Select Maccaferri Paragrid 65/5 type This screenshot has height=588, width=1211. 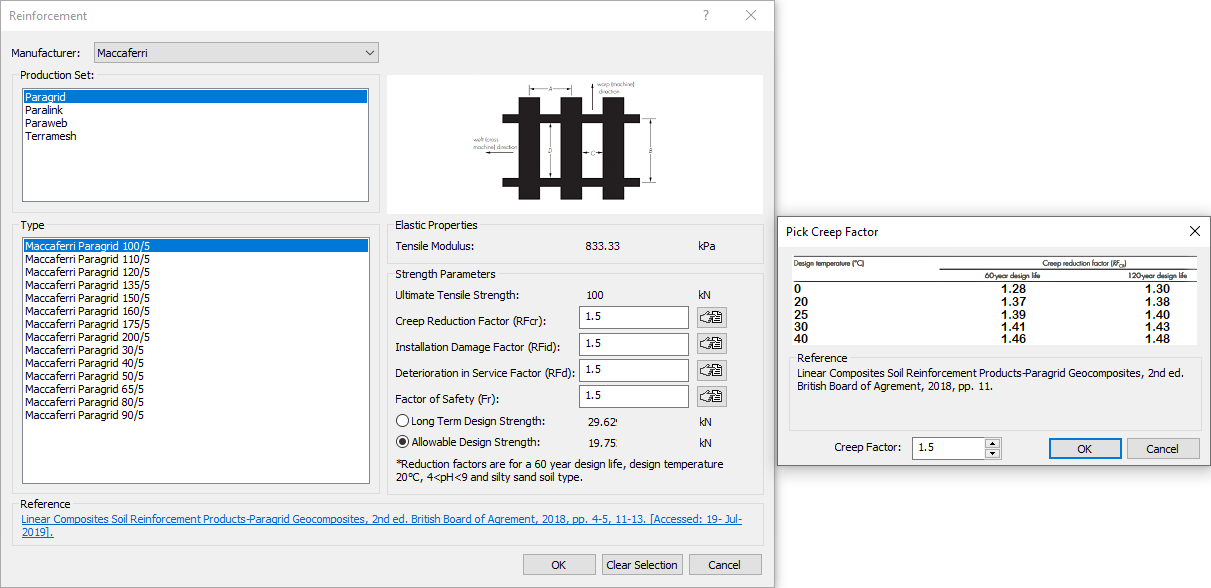point(195,389)
